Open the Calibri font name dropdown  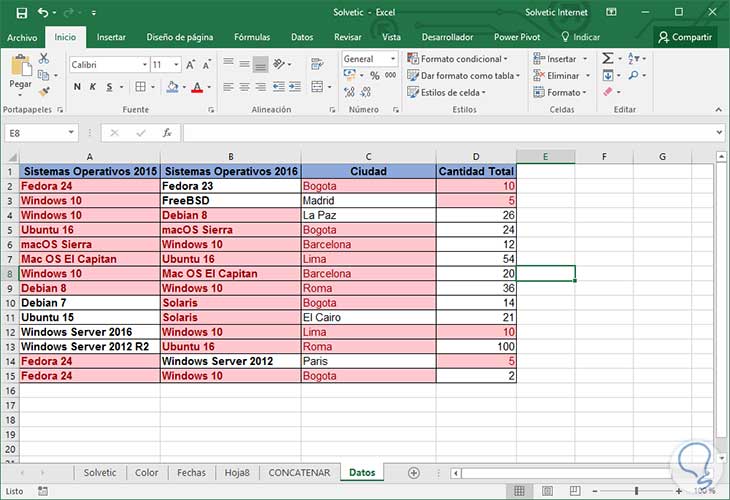pyautogui.click(x=145, y=65)
